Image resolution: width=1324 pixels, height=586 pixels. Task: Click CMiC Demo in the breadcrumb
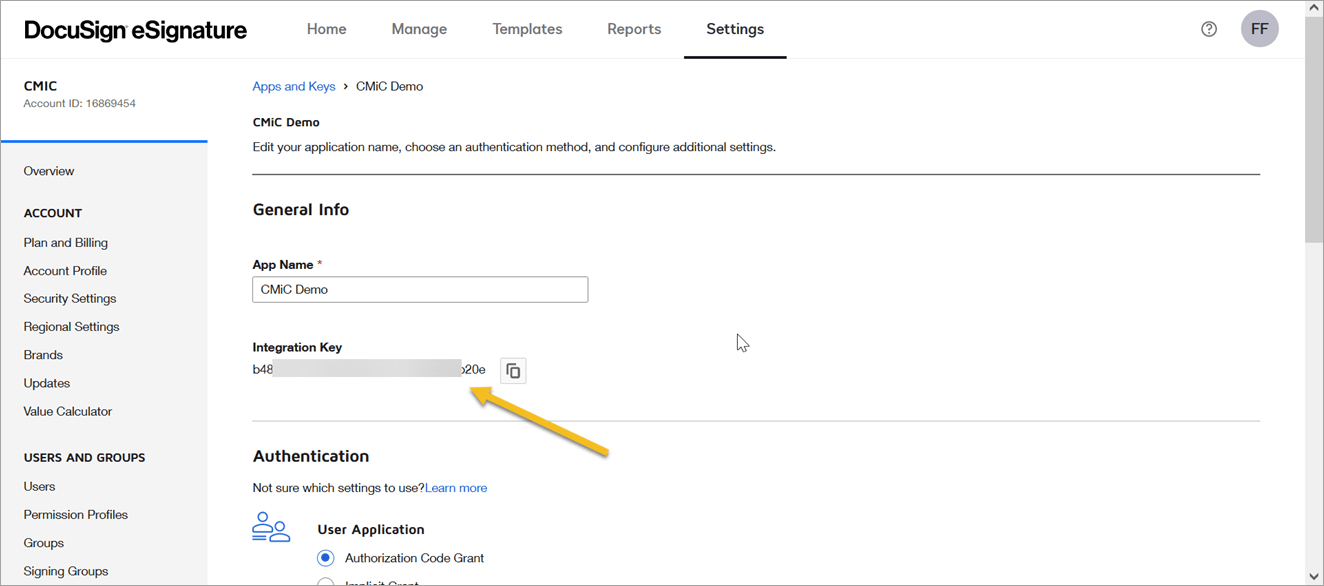point(389,86)
